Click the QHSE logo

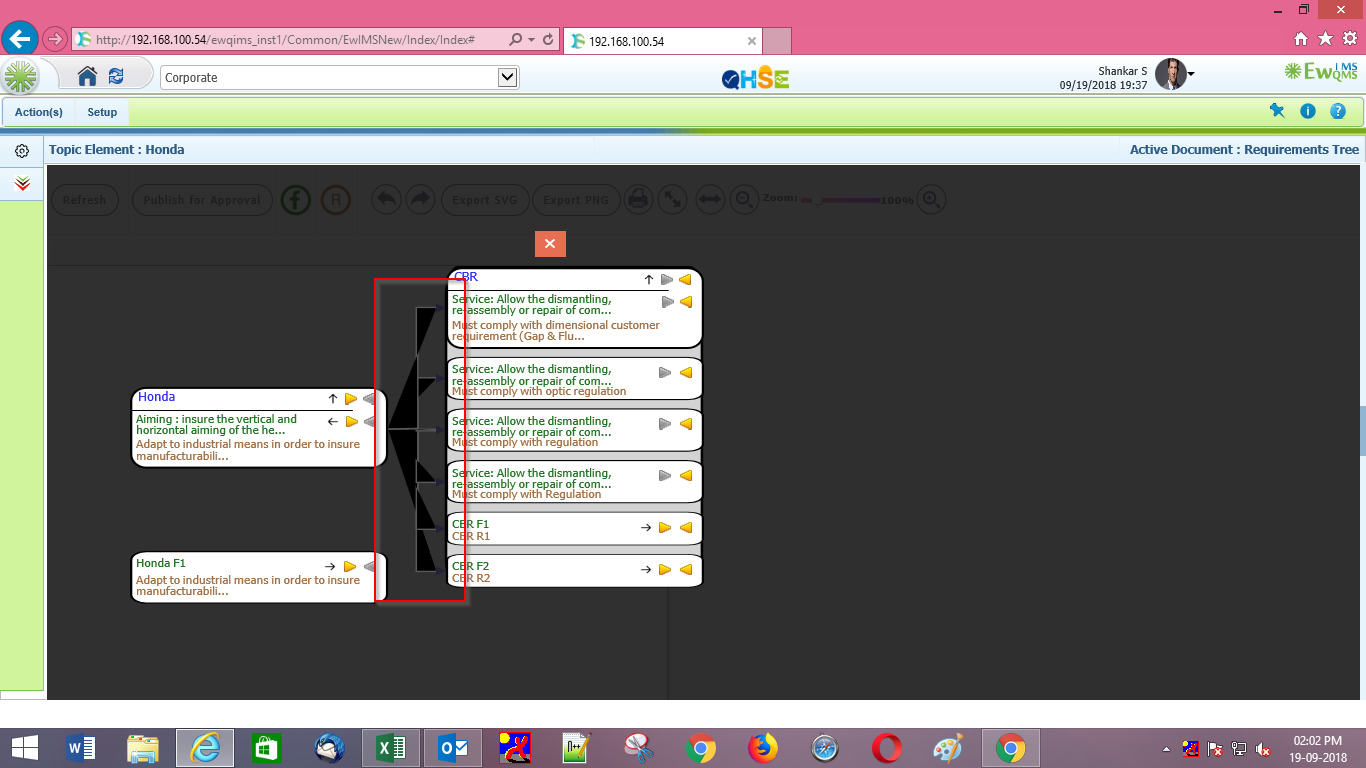(x=755, y=78)
